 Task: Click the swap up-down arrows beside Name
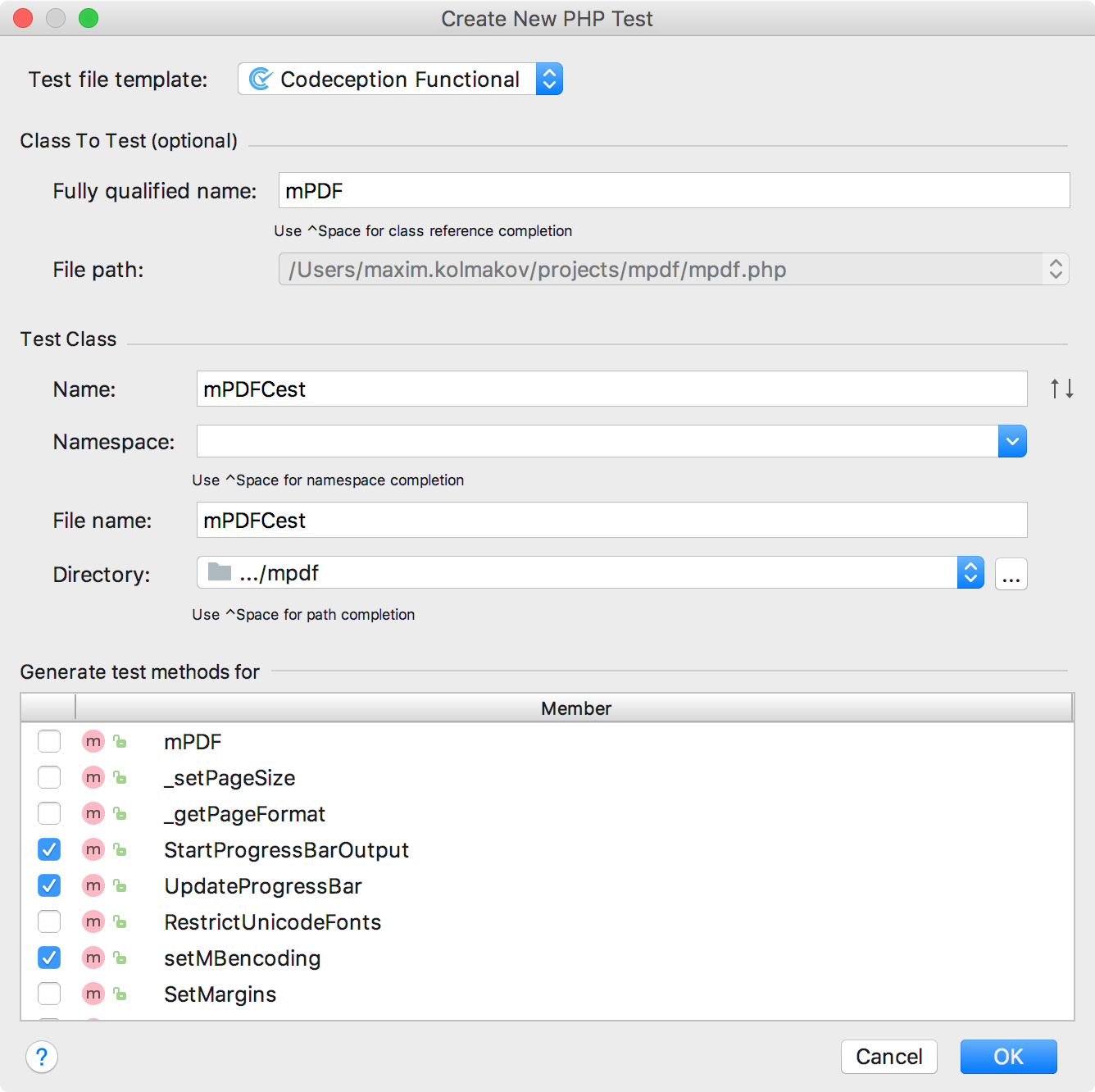tap(1062, 389)
